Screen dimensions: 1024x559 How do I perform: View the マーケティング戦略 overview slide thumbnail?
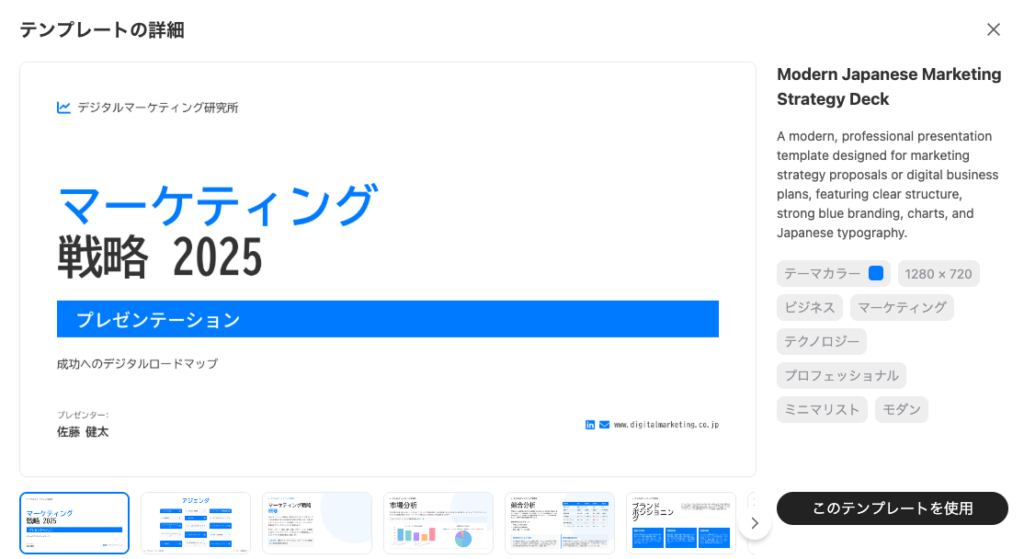click(x=317, y=523)
